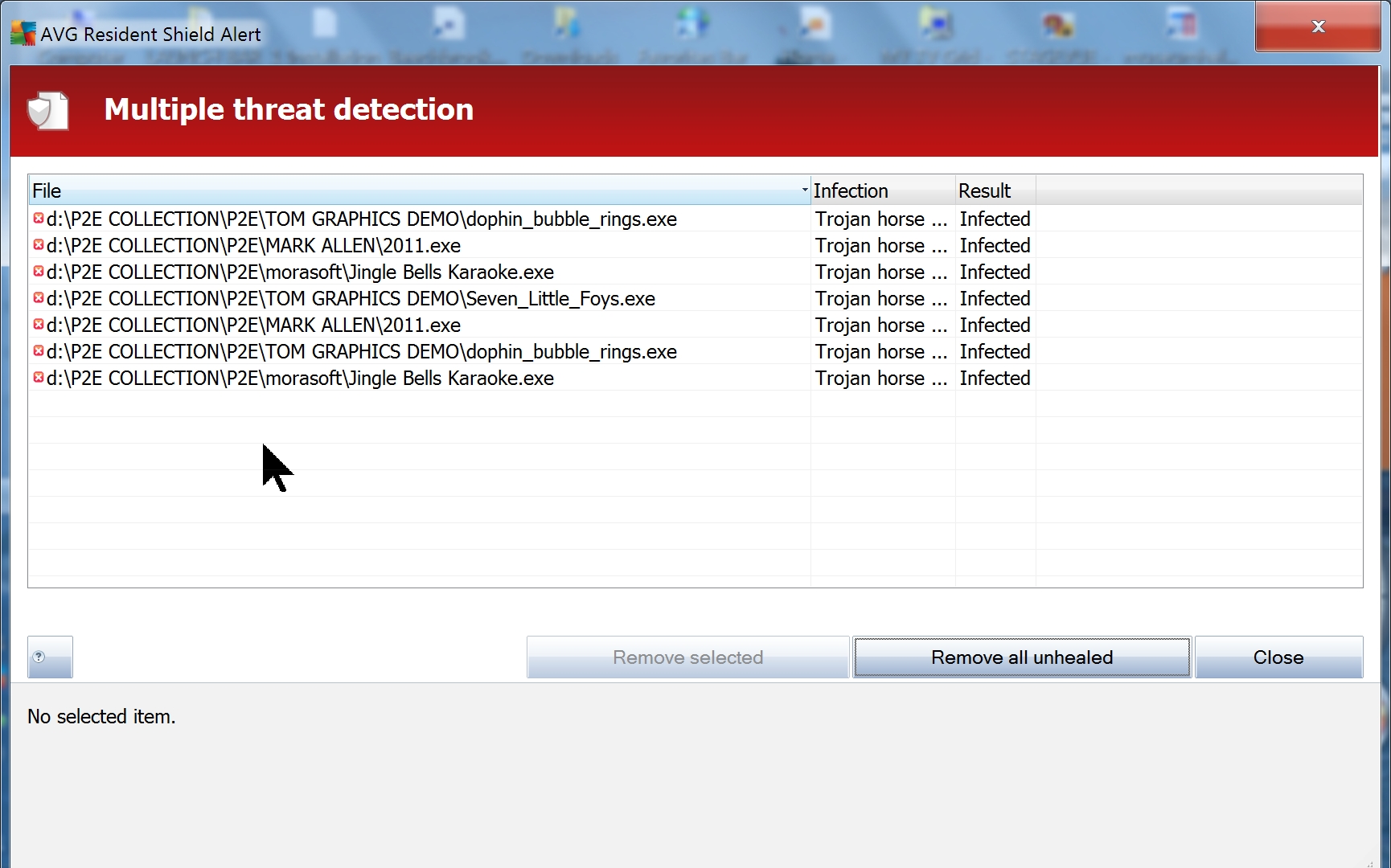Click the red icon on the second 2011.exe row
This screenshot has height=868, width=1391.
click(x=38, y=325)
